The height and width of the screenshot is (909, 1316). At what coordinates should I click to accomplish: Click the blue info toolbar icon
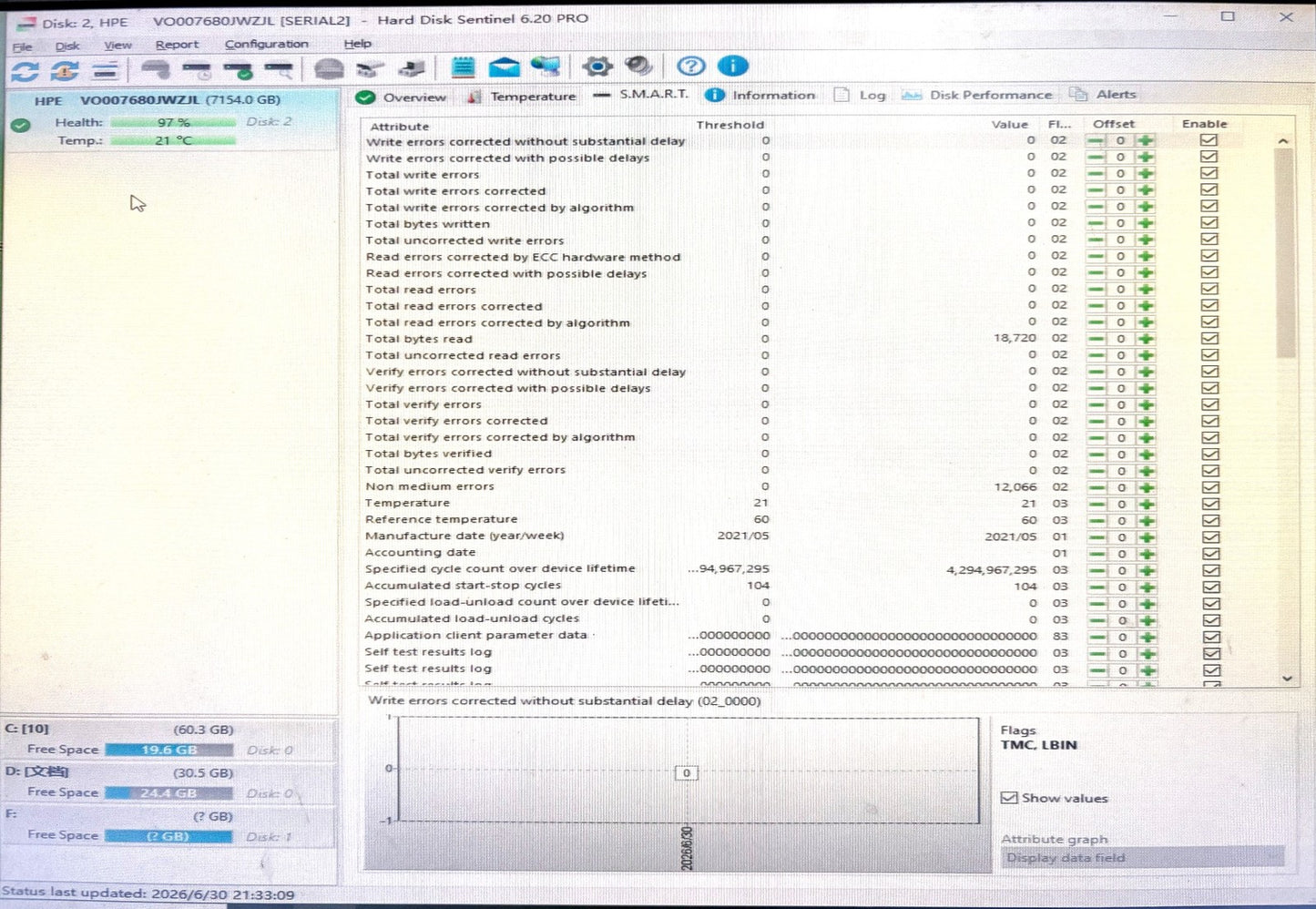[733, 66]
